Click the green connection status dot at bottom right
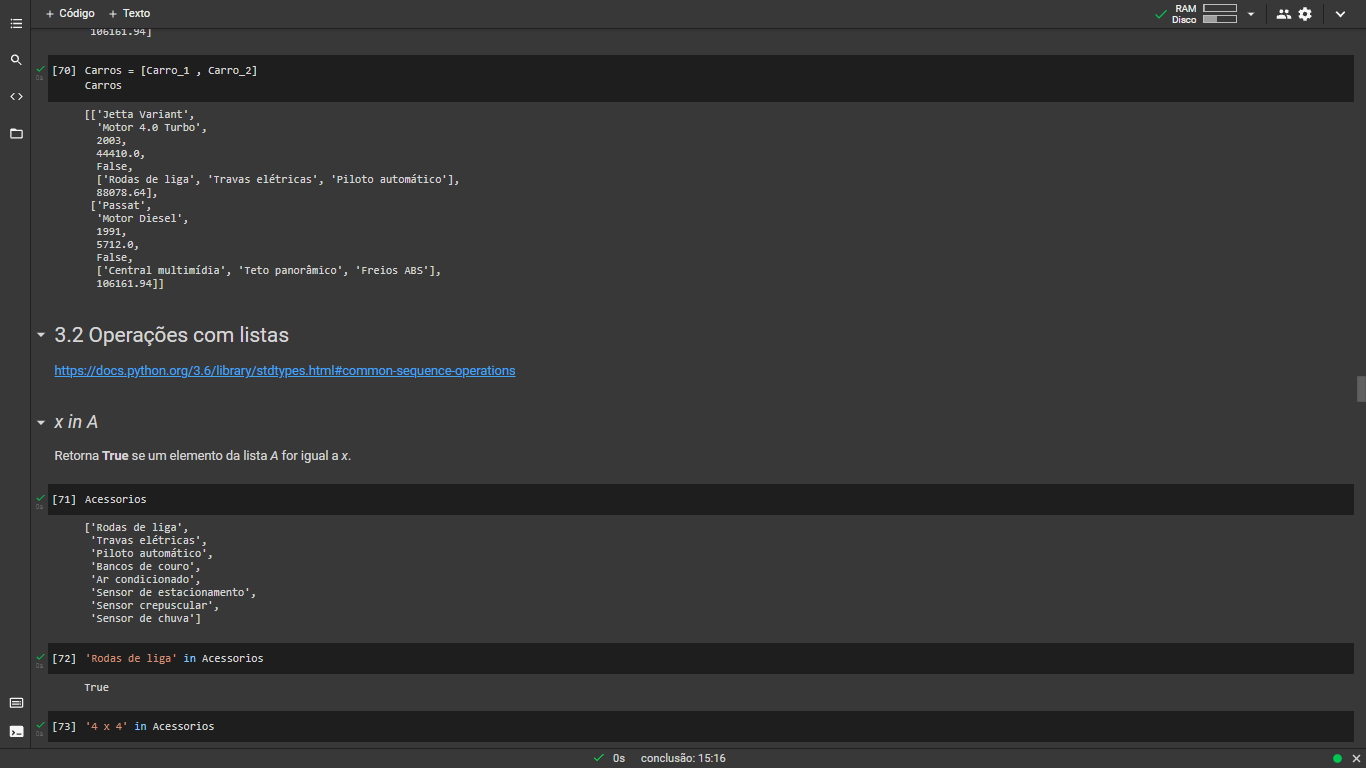This screenshot has height=768, width=1366. (x=1337, y=758)
